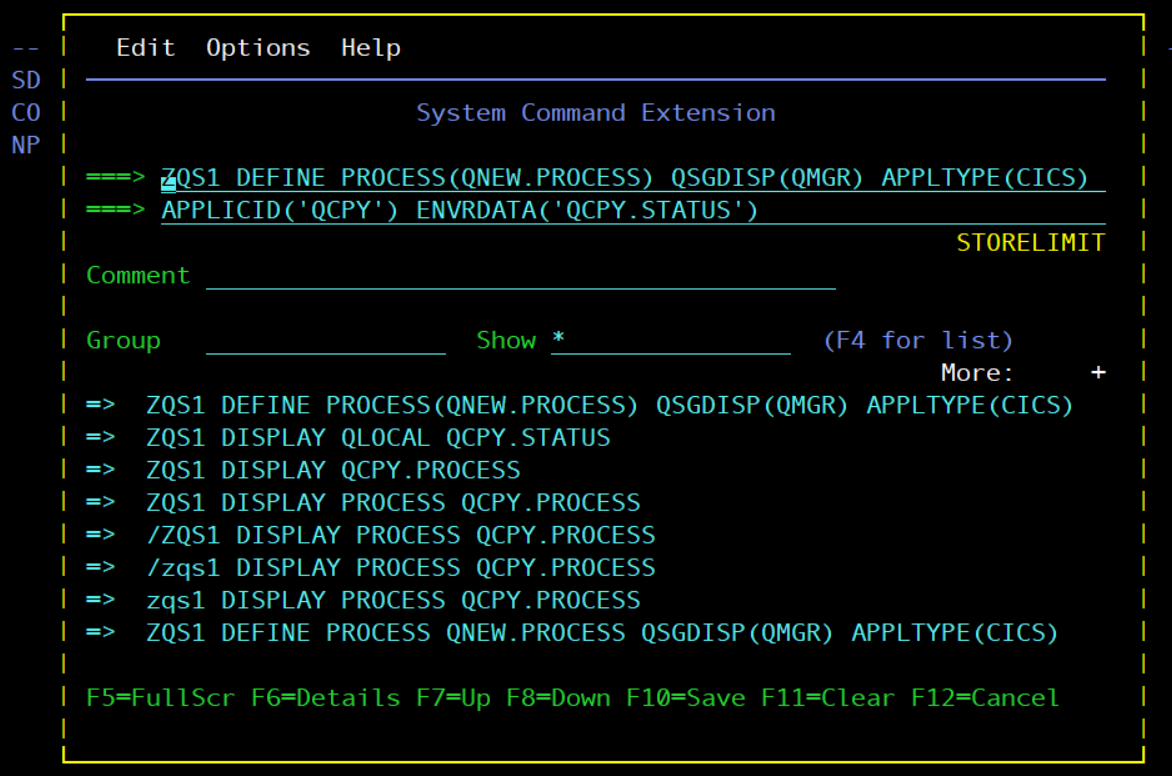Open the Options menu
This screenshot has width=1172, height=776.
click(258, 48)
